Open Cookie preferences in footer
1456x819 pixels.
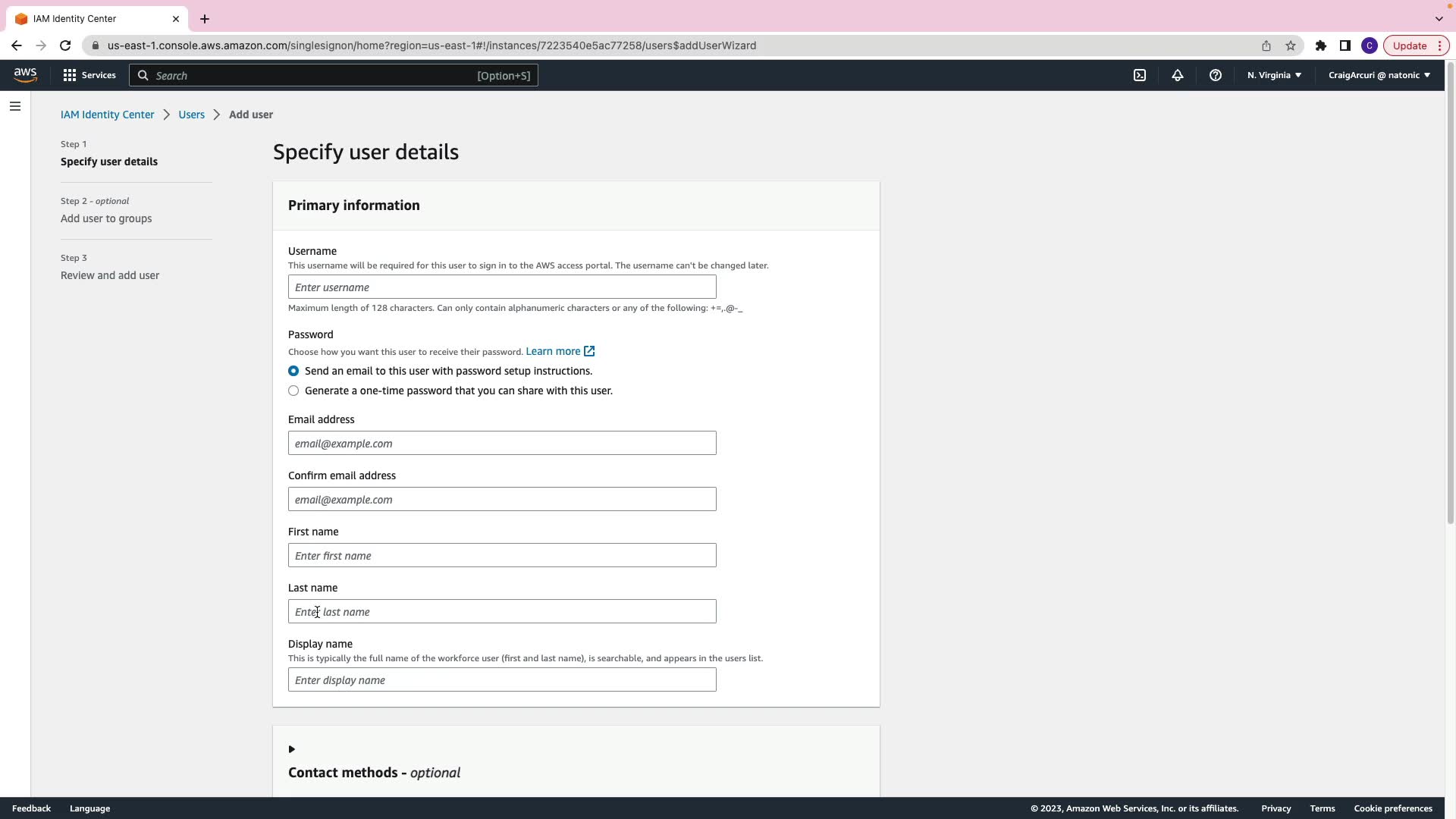(1392, 808)
